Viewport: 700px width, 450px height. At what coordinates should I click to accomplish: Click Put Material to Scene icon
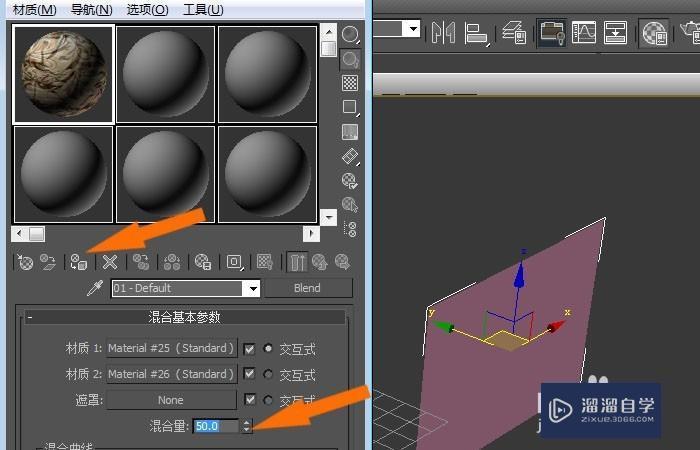[x=48, y=262]
